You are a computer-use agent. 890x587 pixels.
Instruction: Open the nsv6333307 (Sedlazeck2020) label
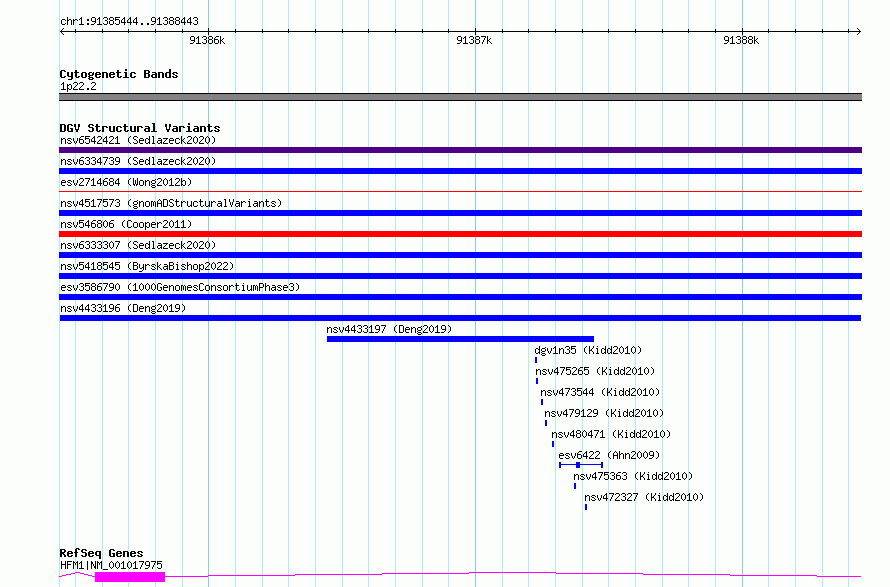138,245
